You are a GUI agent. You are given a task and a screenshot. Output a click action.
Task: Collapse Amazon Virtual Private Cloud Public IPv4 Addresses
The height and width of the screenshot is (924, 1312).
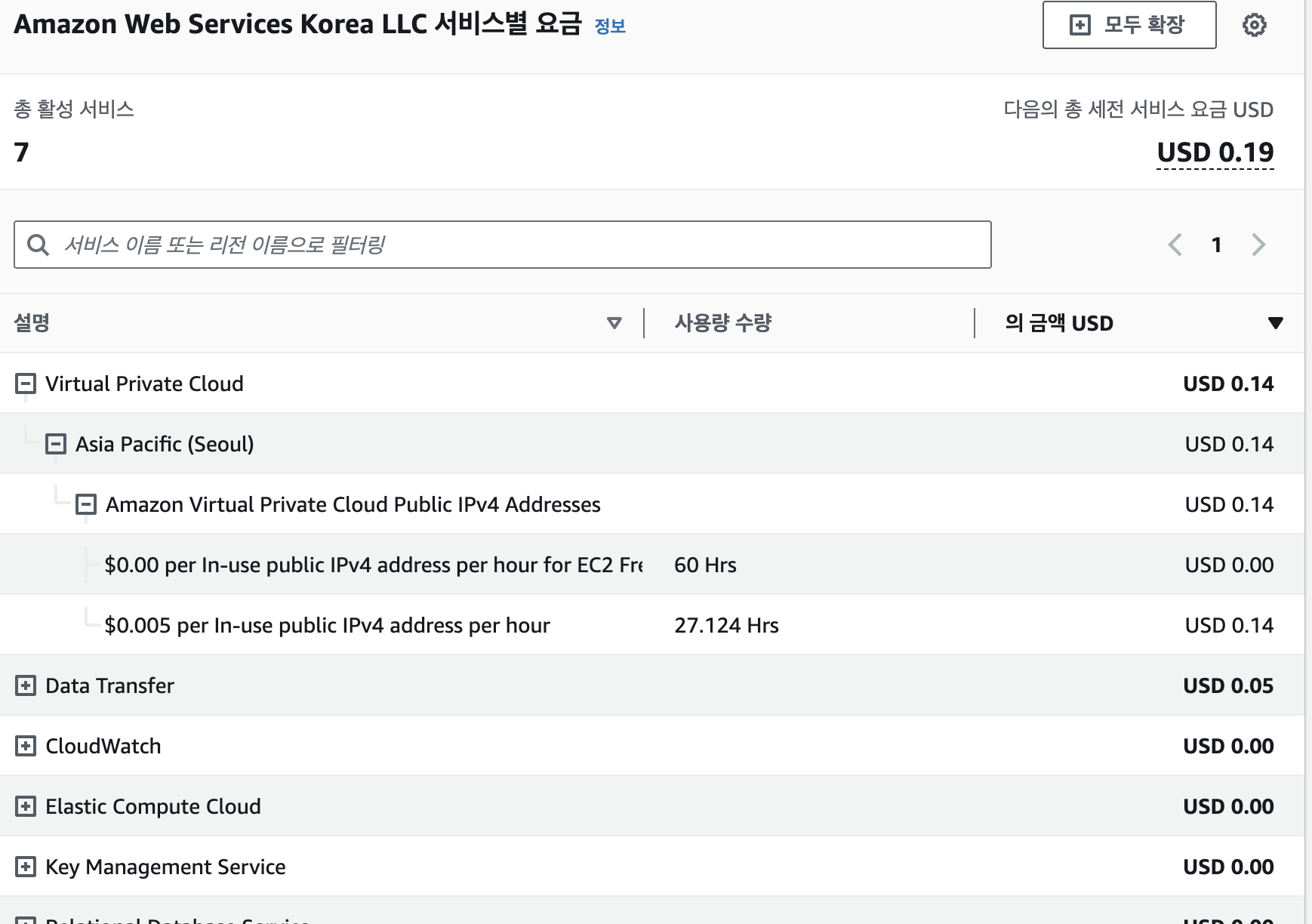(86, 504)
